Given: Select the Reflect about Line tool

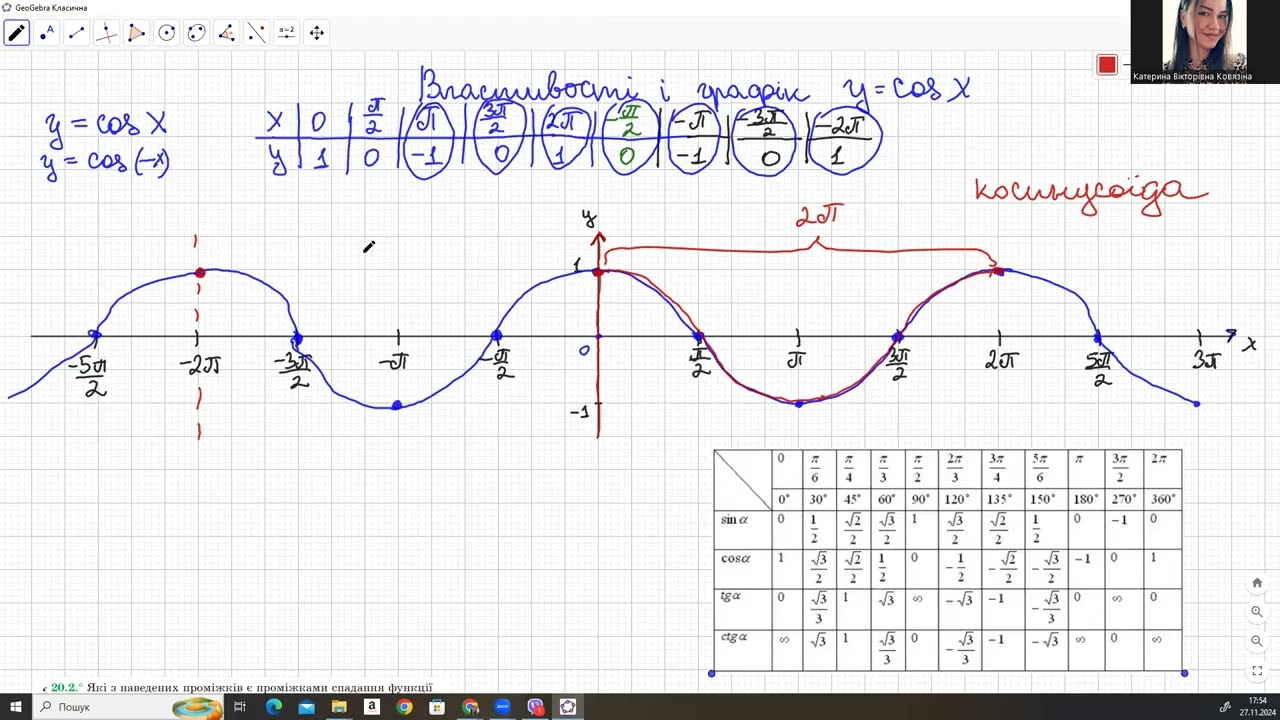Looking at the screenshot, I should pyautogui.click(x=257, y=33).
